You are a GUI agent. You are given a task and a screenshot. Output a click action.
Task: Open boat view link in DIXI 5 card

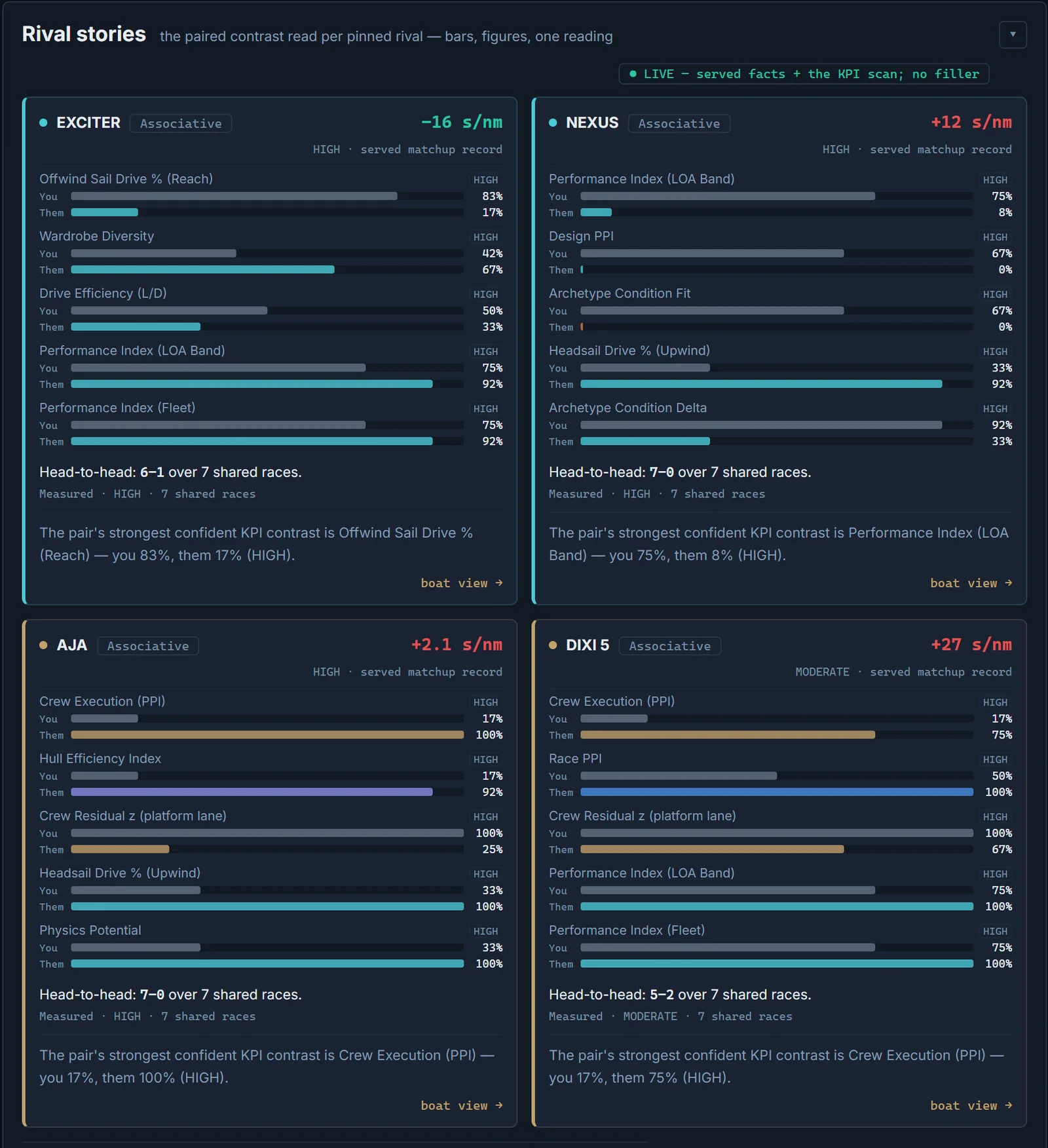coord(971,1105)
